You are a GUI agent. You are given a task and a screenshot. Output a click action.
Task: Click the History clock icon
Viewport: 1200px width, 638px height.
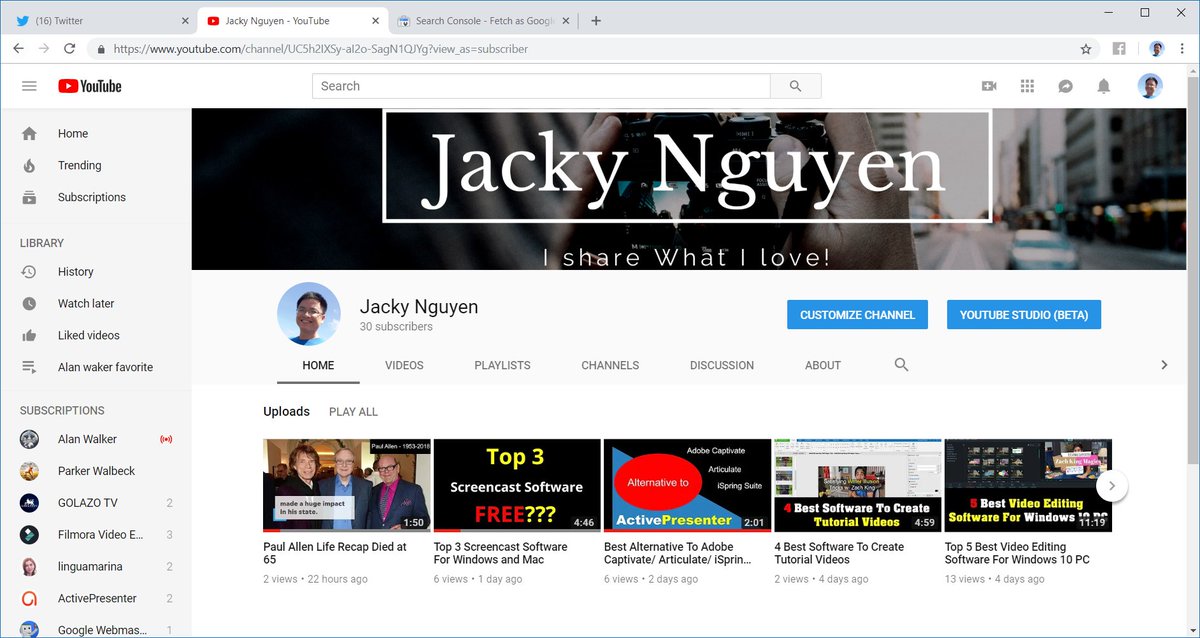click(29, 271)
